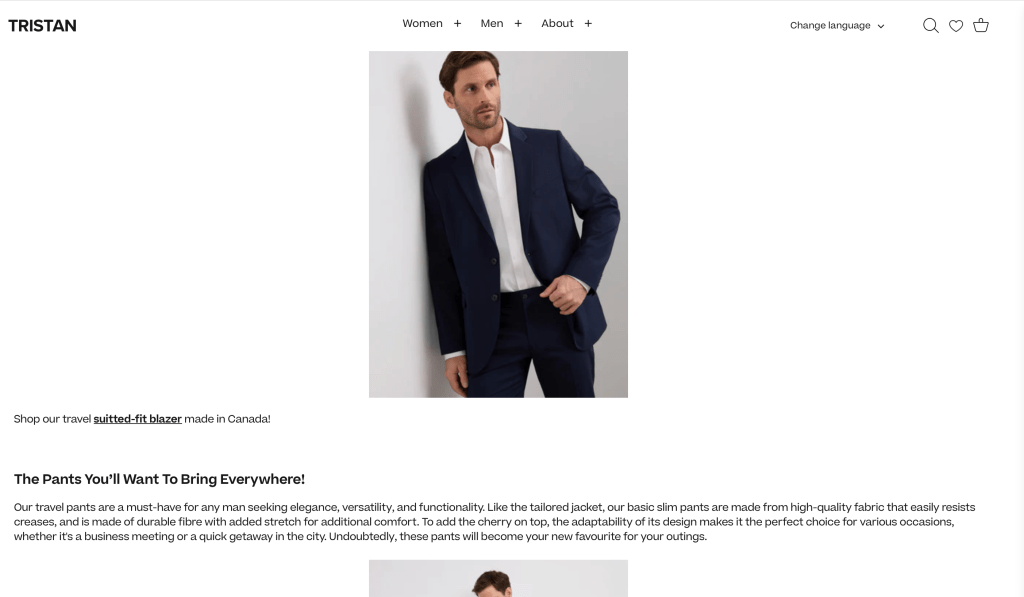Open the Change language selector text

click(830, 25)
